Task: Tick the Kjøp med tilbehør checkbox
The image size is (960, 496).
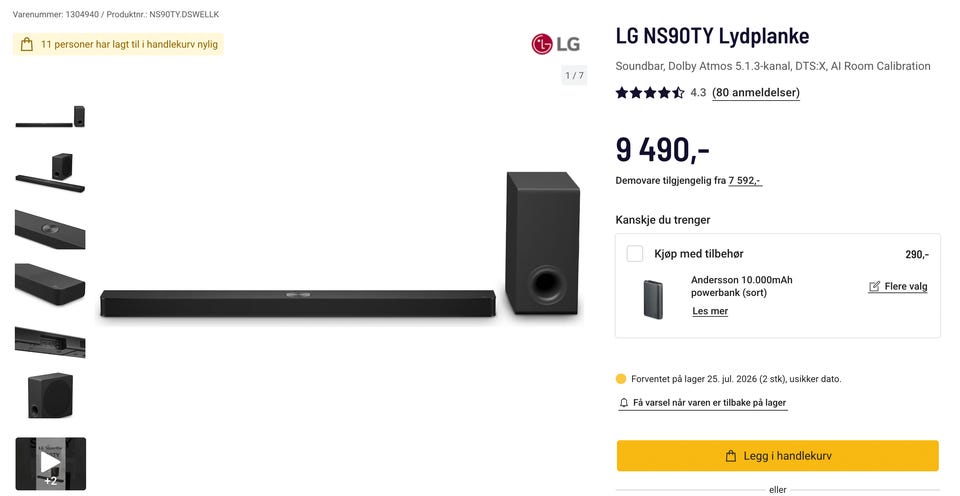Action: (x=635, y=254)
